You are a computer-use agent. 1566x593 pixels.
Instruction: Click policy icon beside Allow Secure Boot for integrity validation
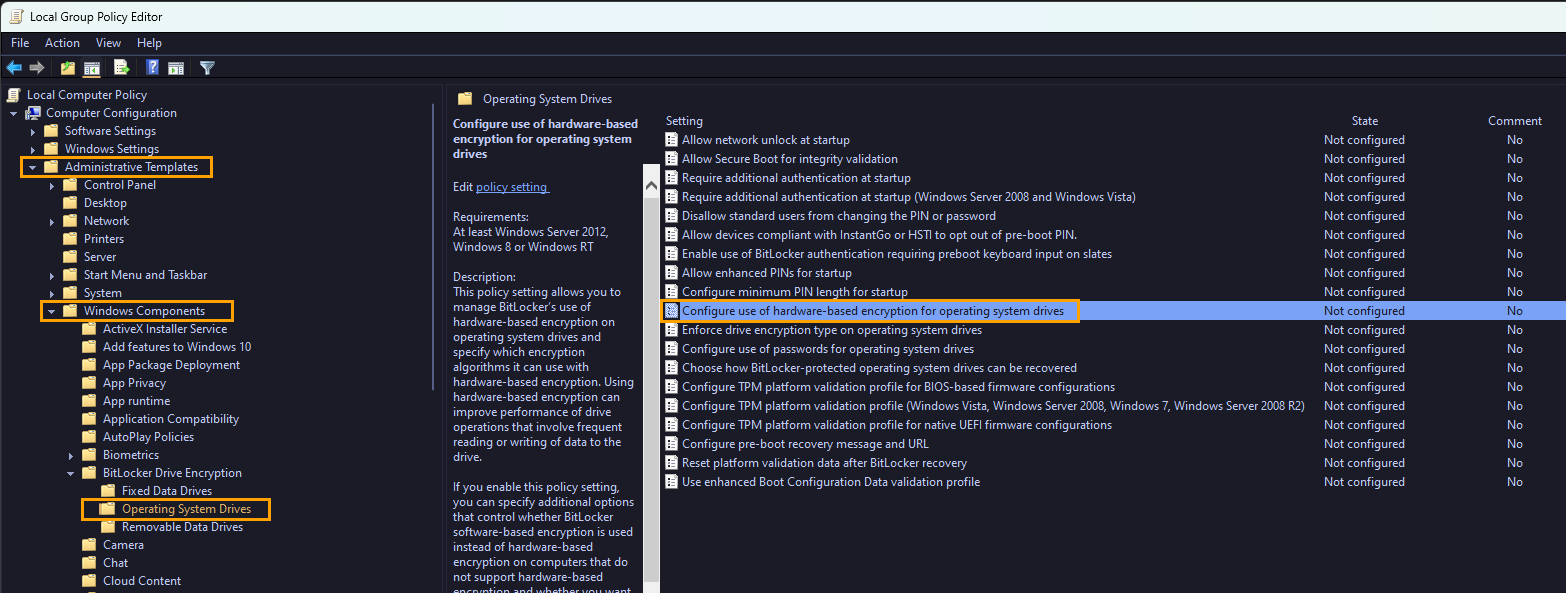(x=672, y=159)
